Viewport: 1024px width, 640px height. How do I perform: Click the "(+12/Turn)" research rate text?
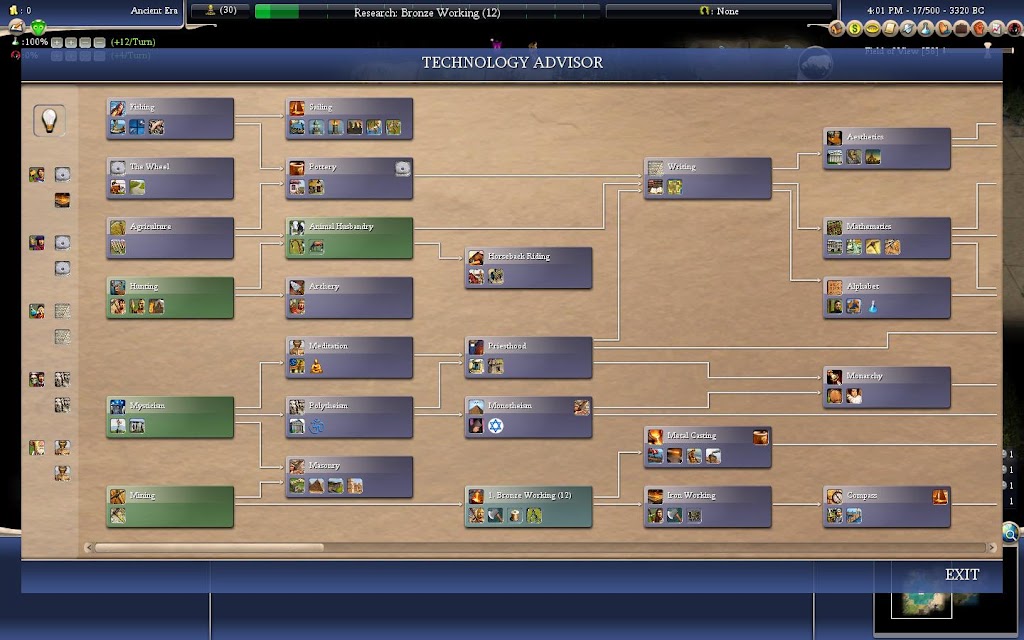click(133, 42)
